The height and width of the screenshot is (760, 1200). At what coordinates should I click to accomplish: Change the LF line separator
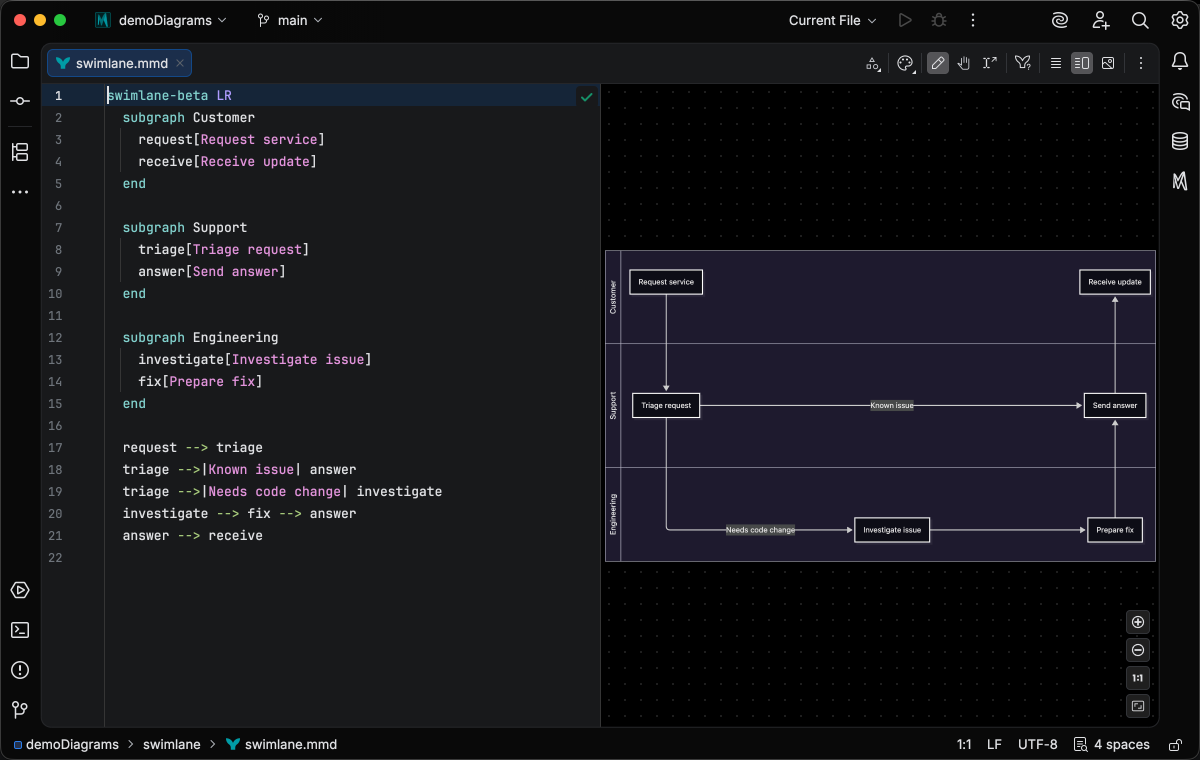[994, 744]
